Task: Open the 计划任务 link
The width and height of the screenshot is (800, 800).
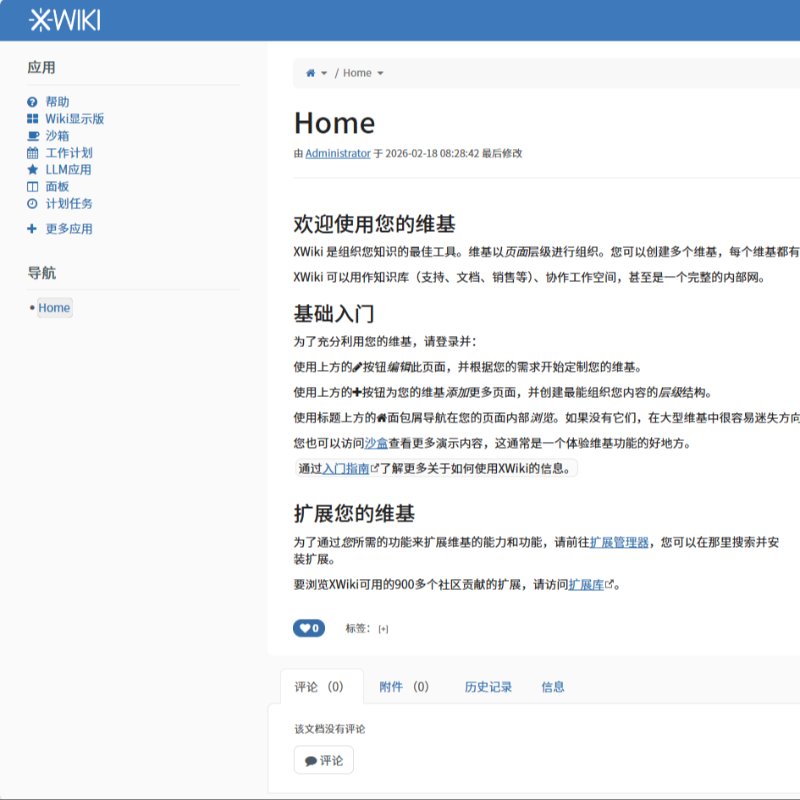Action: (69, 204)
